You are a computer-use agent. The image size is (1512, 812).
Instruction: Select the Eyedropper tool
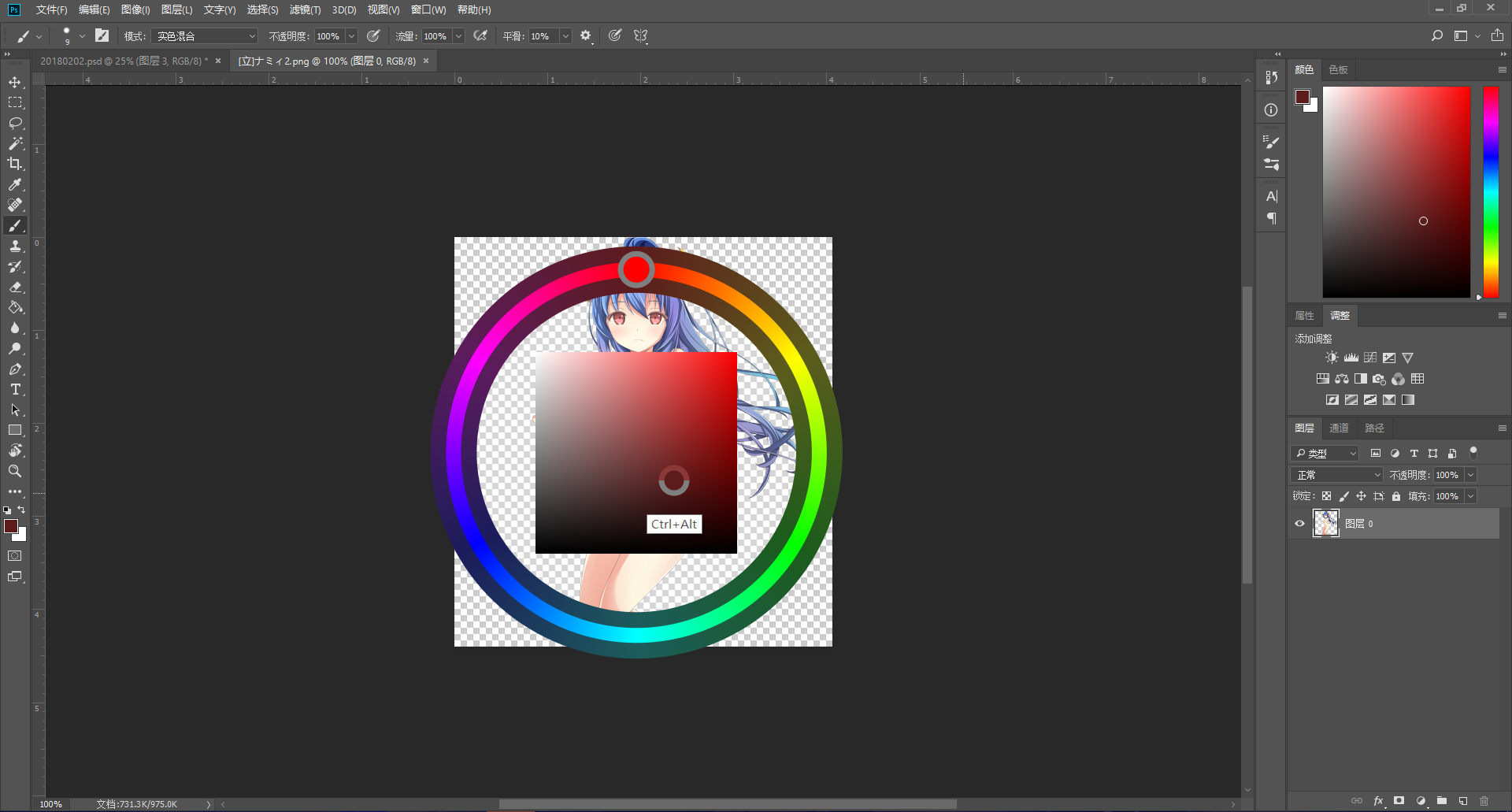[15, 184]
